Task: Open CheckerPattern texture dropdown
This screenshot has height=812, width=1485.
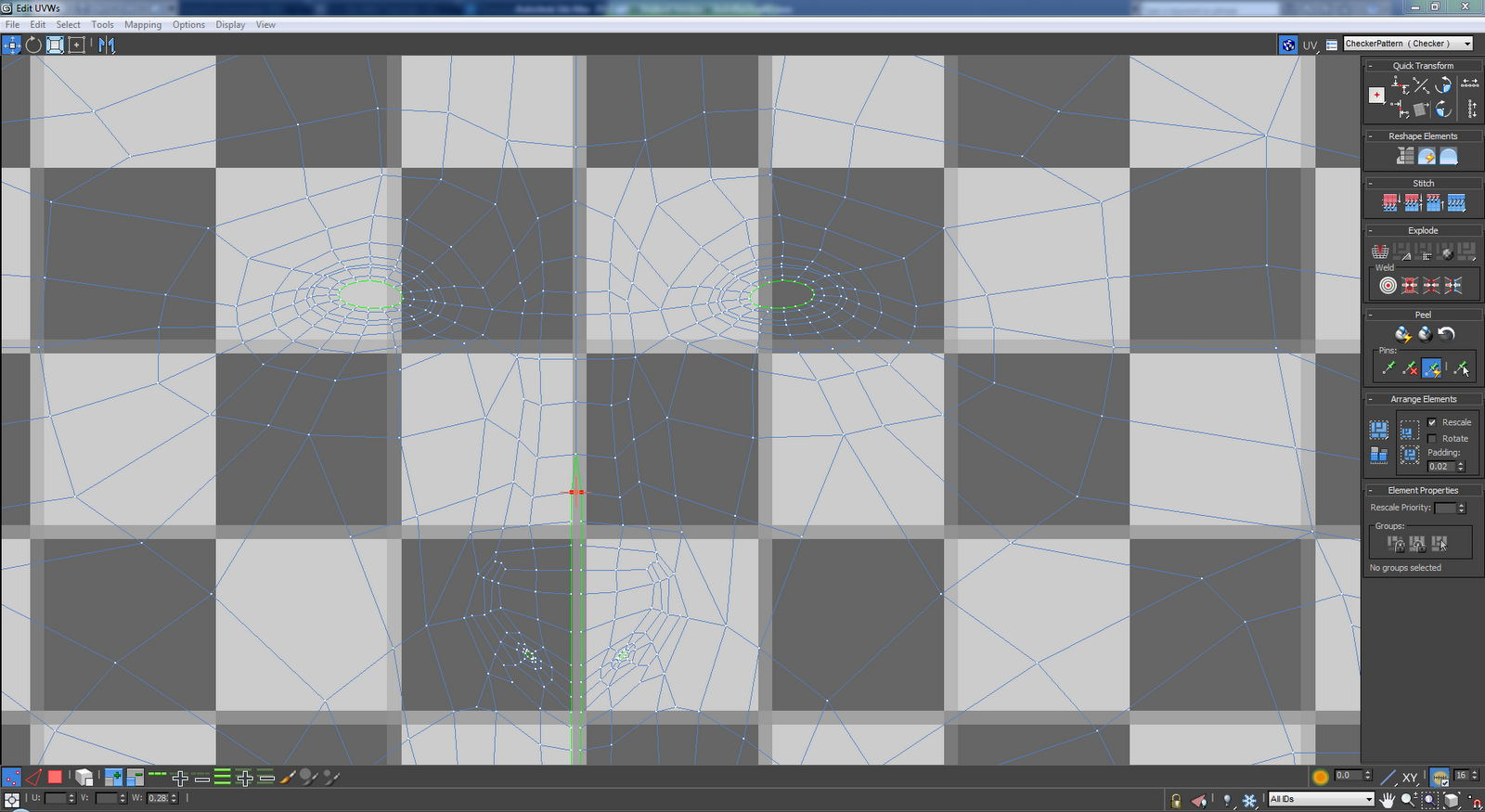Action: pyautogui.click(x=1408, y=44)
